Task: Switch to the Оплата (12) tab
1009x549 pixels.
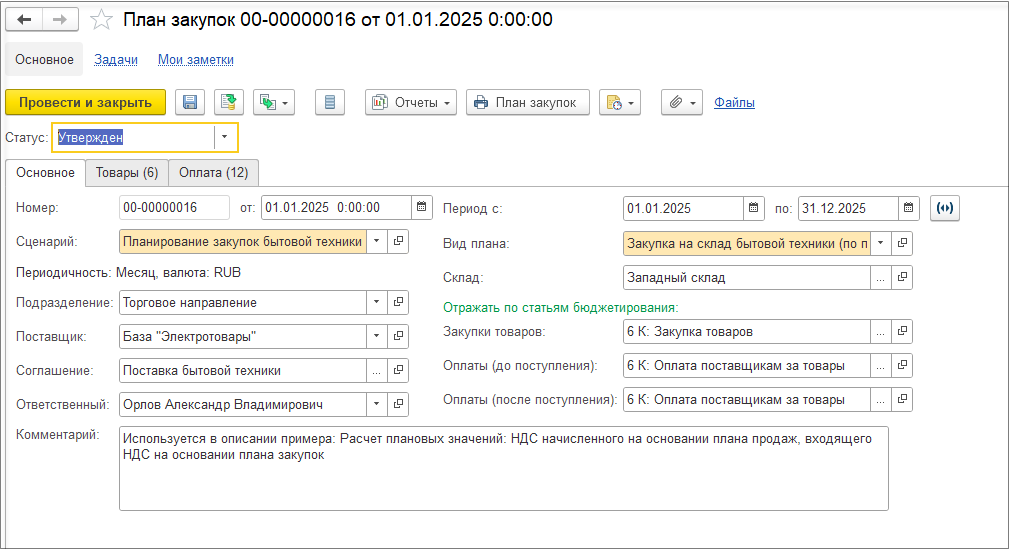Action: (x=214, y=172)
